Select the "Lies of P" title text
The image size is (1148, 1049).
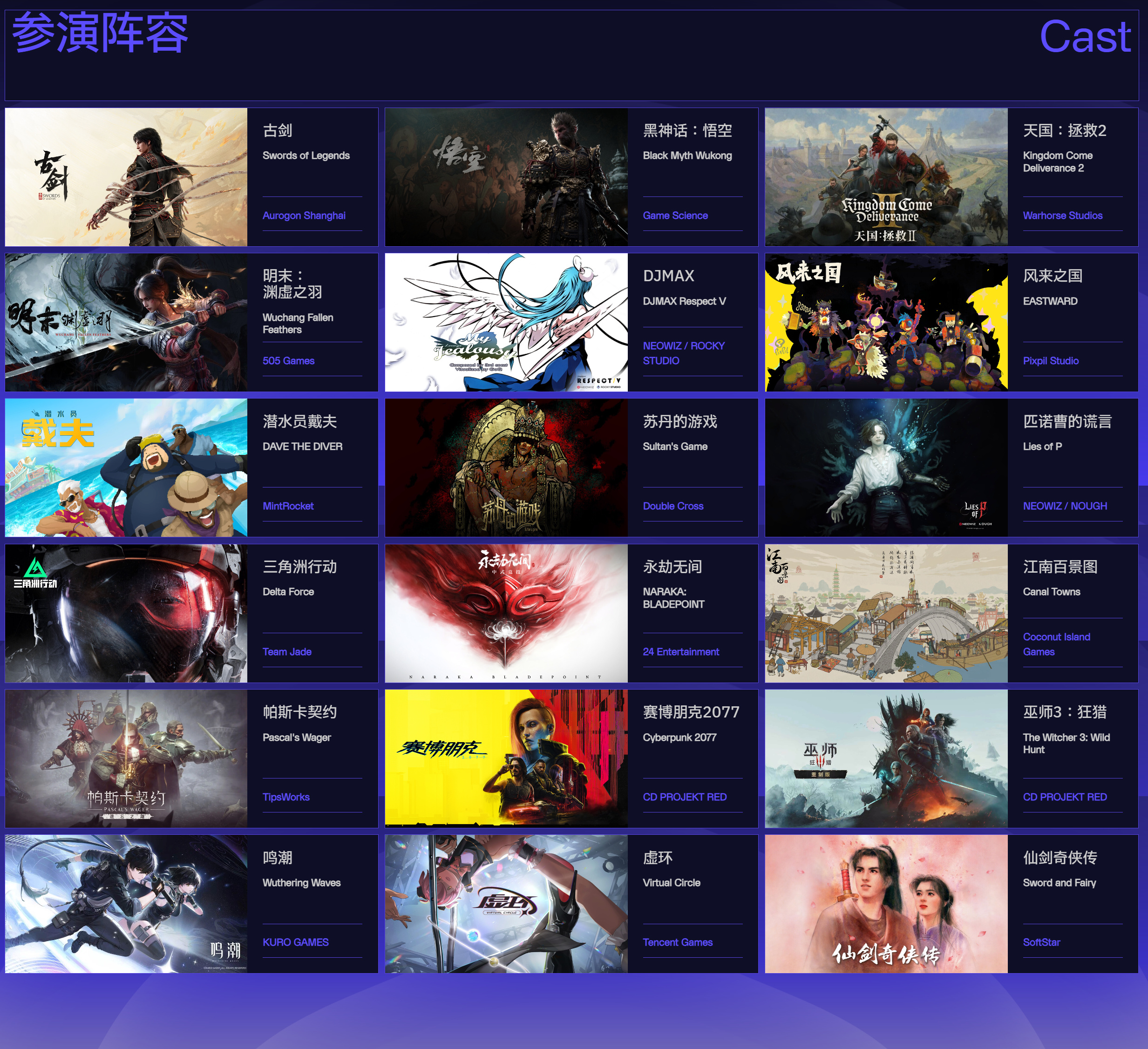tap(1042, 446)
